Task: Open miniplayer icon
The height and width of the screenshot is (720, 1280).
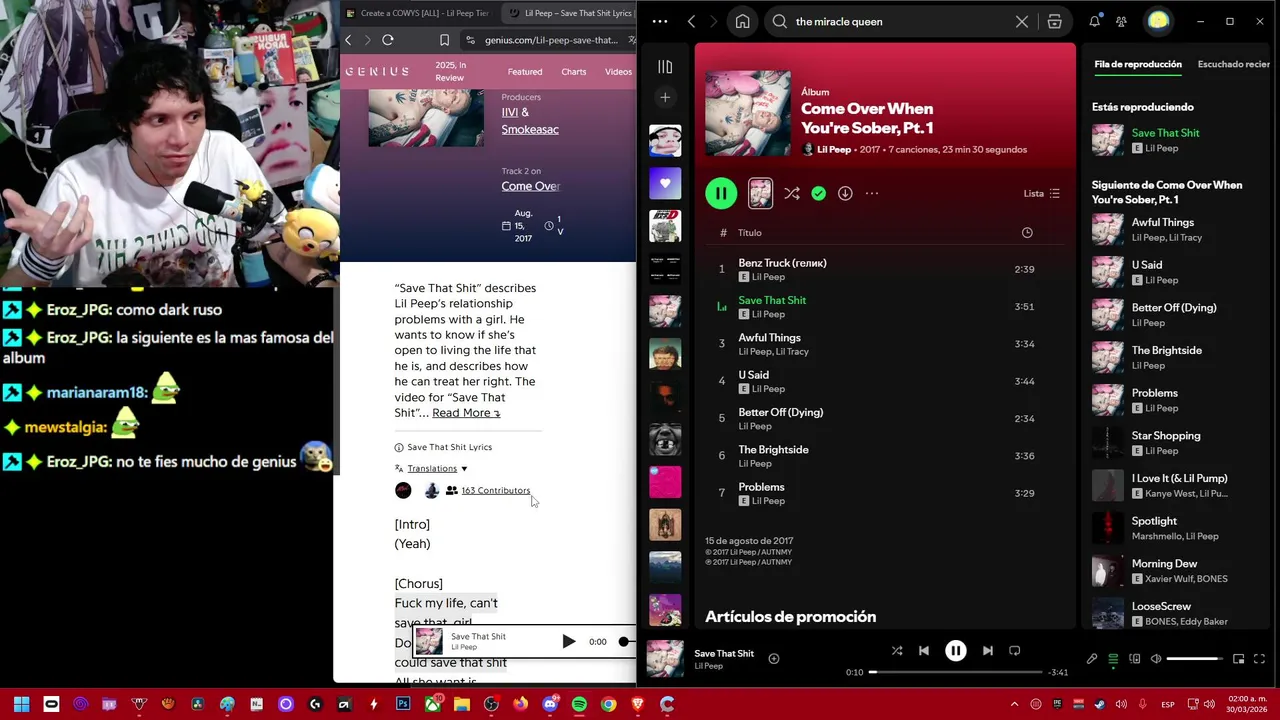Action: click(x=1238, y=659)
